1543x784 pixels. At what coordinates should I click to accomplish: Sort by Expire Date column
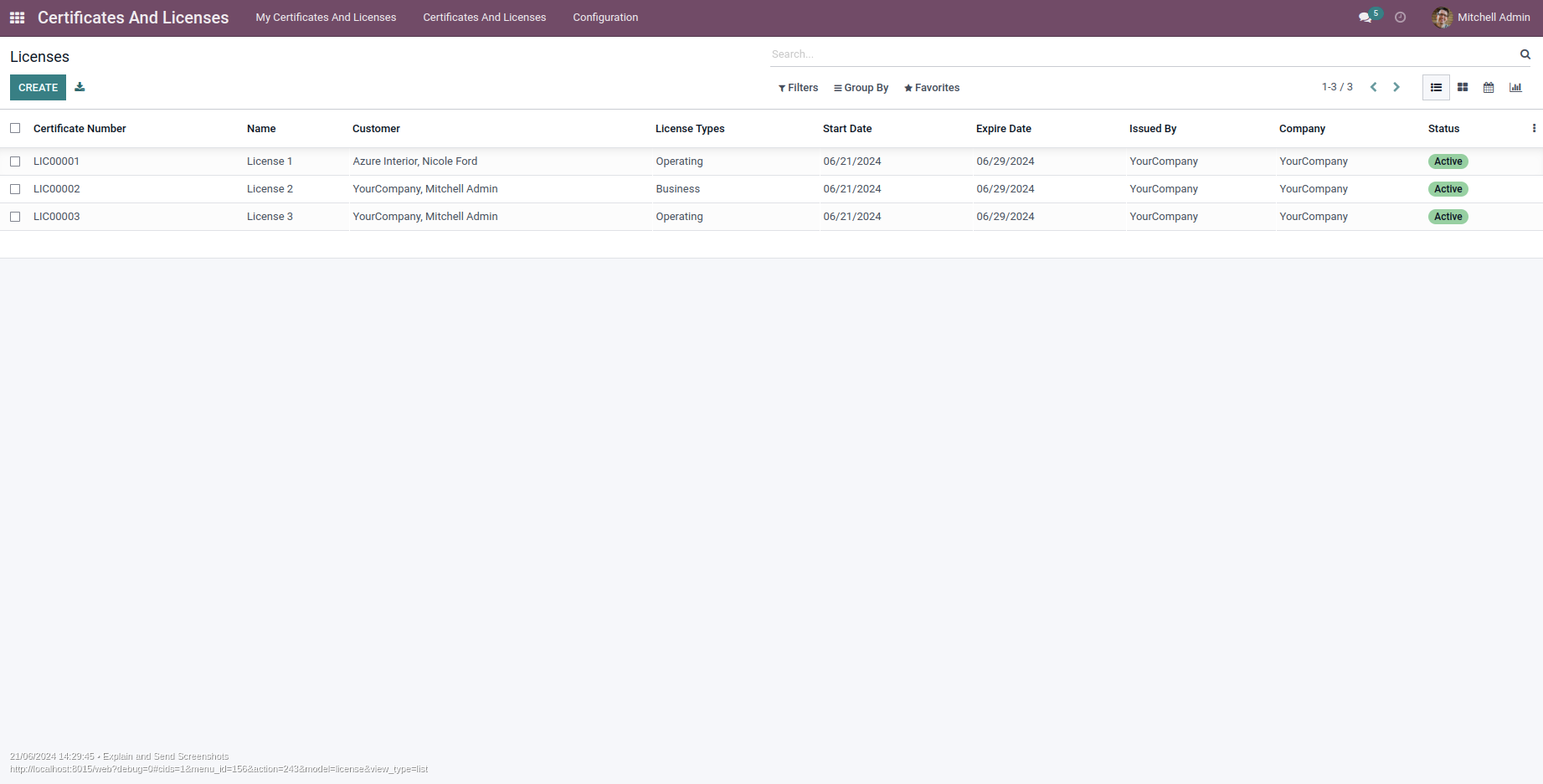(x=1003, y=129)
